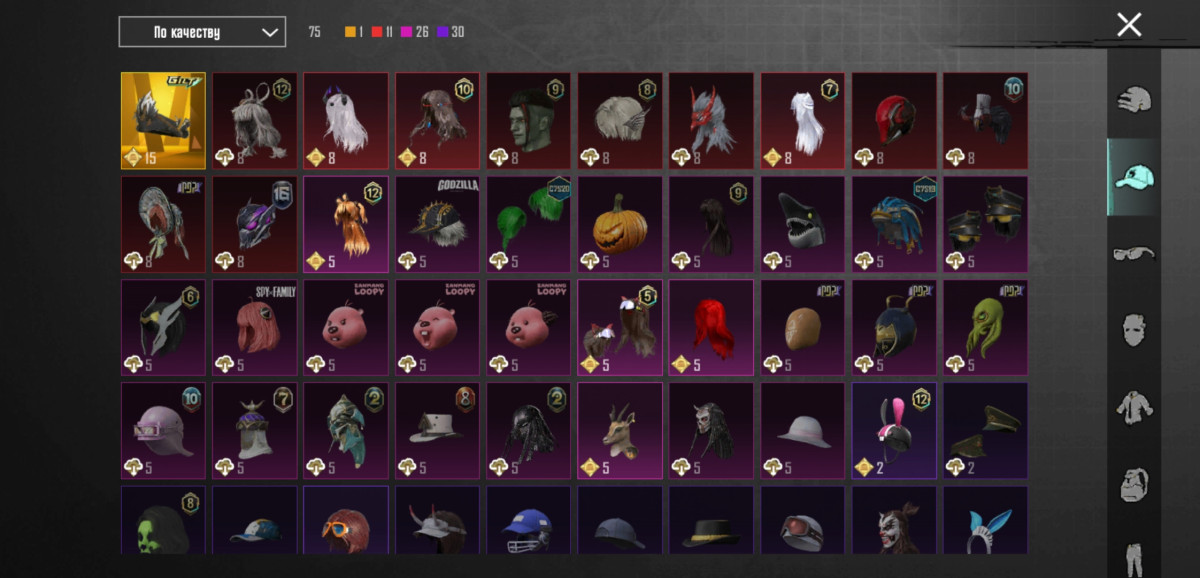Filter by purple quality count 30

(x=450, y=32)
